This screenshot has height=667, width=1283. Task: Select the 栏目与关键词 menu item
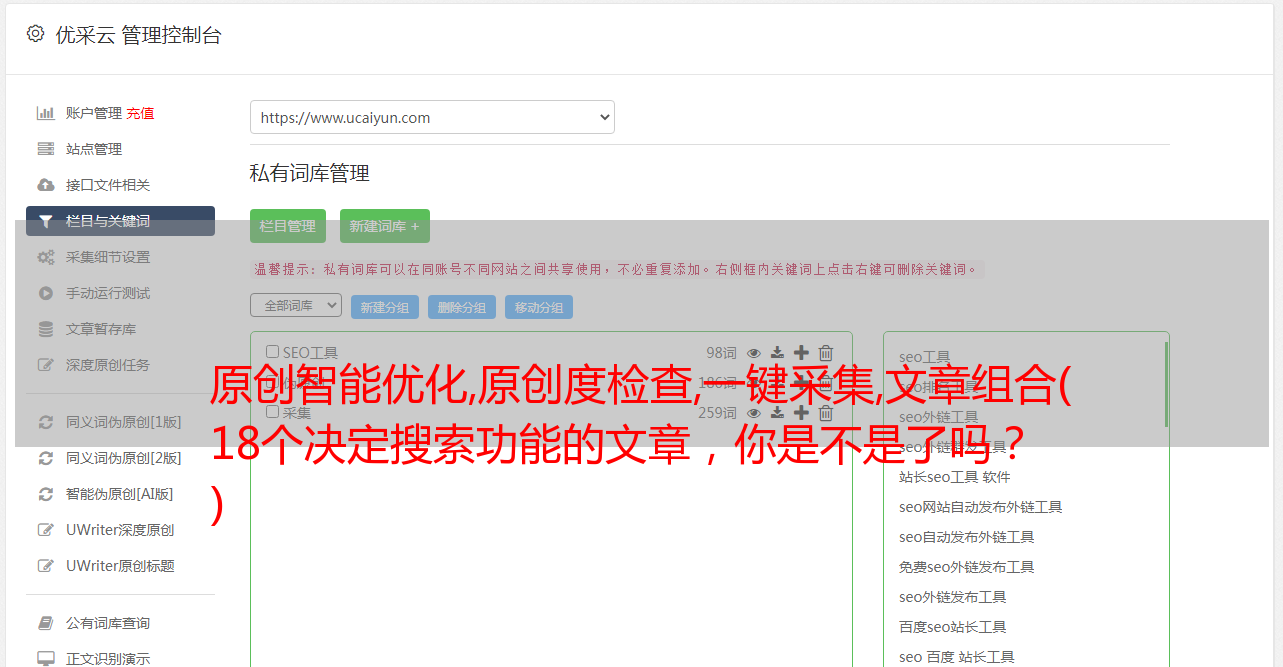tap(120, 221)
